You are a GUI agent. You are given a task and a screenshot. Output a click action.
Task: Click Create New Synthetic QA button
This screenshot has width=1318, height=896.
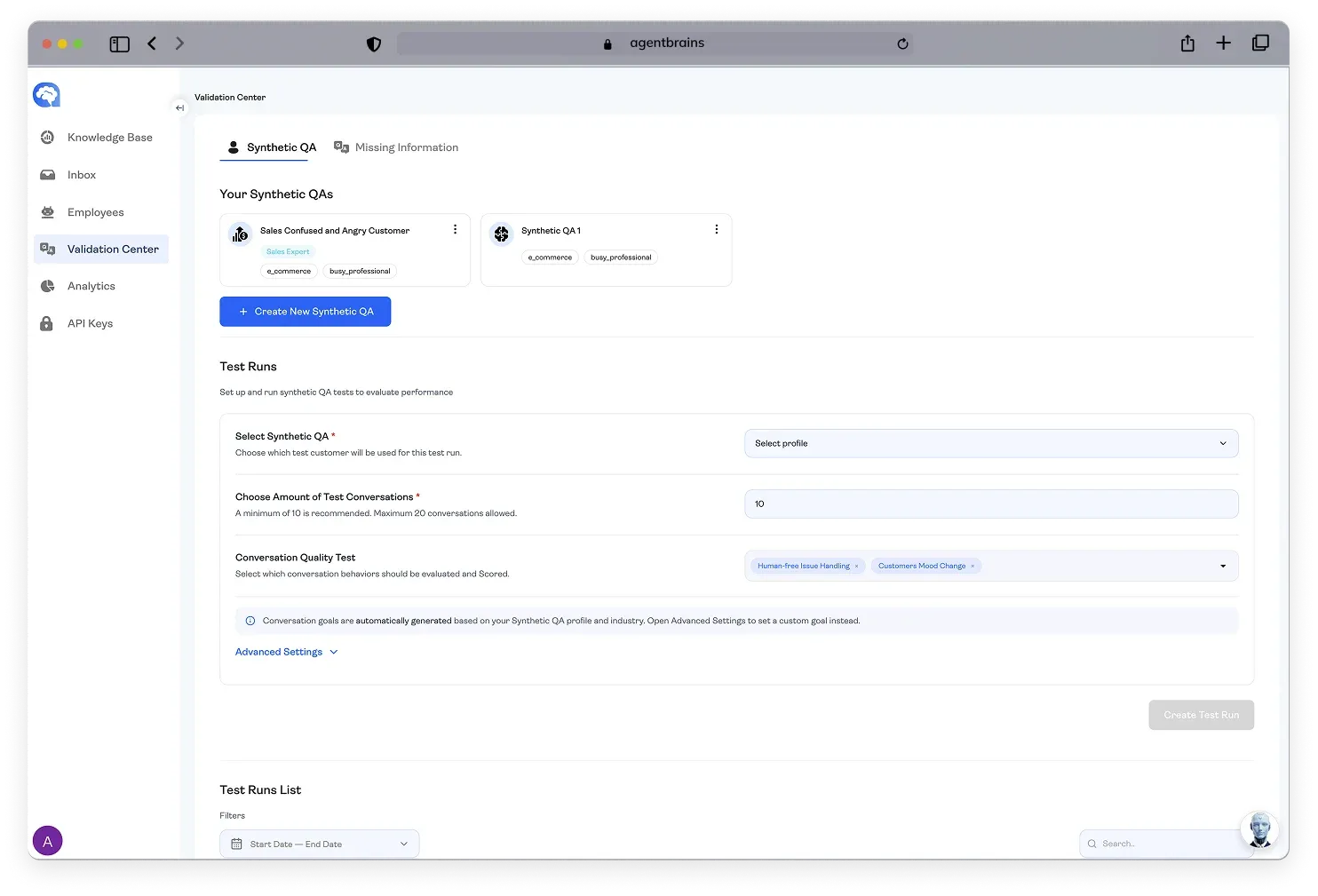(305, 312)
